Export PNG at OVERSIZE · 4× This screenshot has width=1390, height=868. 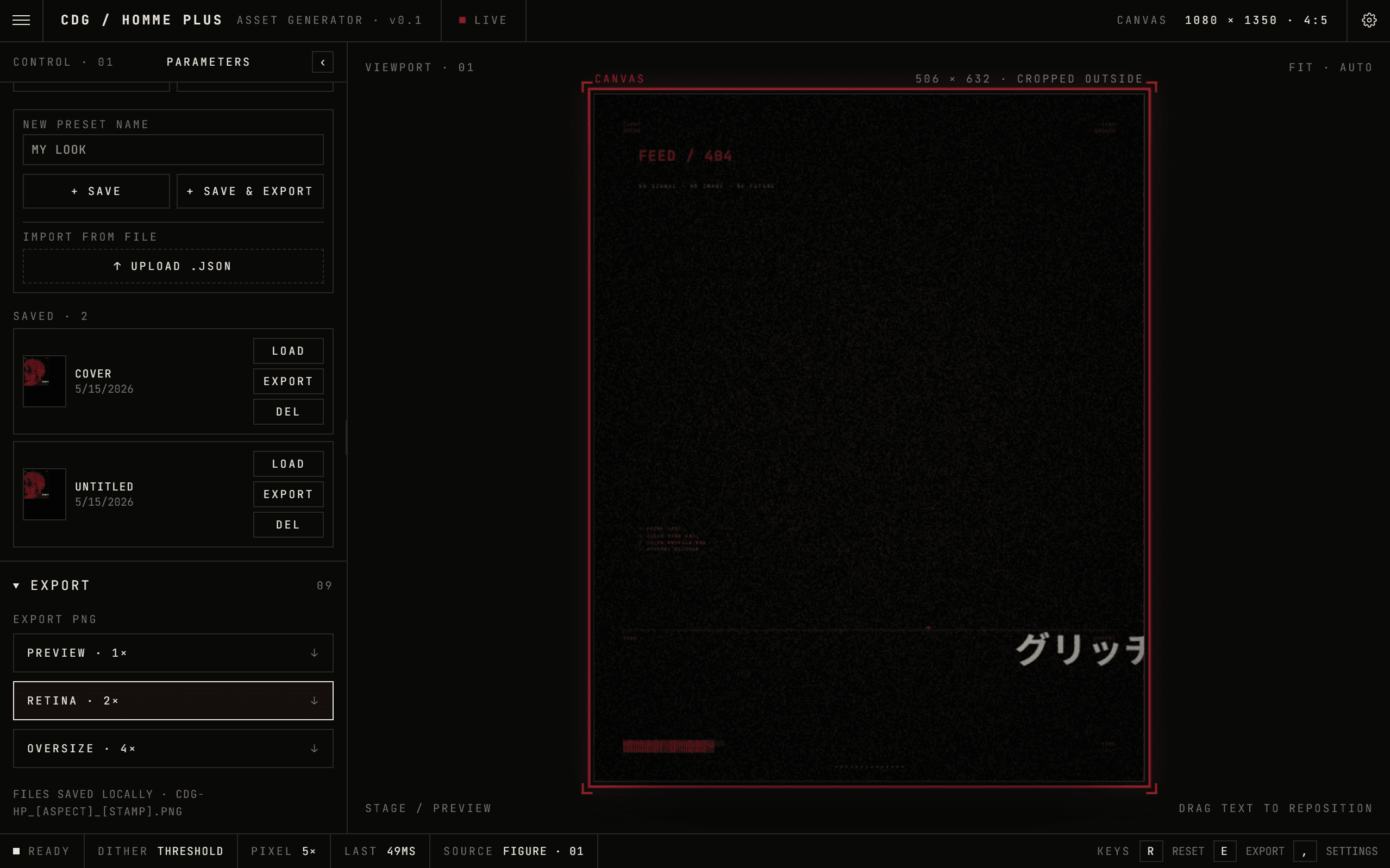click(x=173, y=748)
